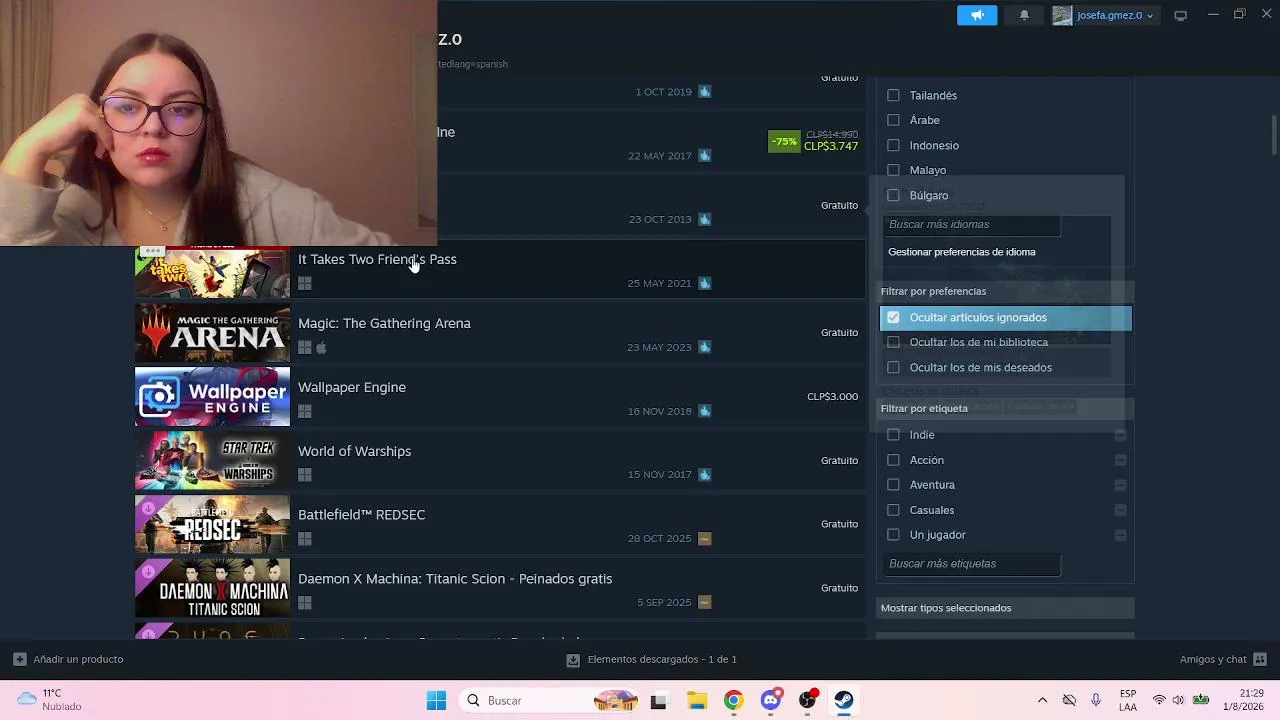Open Amigos y chat panel
Image resolution: width=1280 pixels, height=720 pixels.
(1223, 659)
